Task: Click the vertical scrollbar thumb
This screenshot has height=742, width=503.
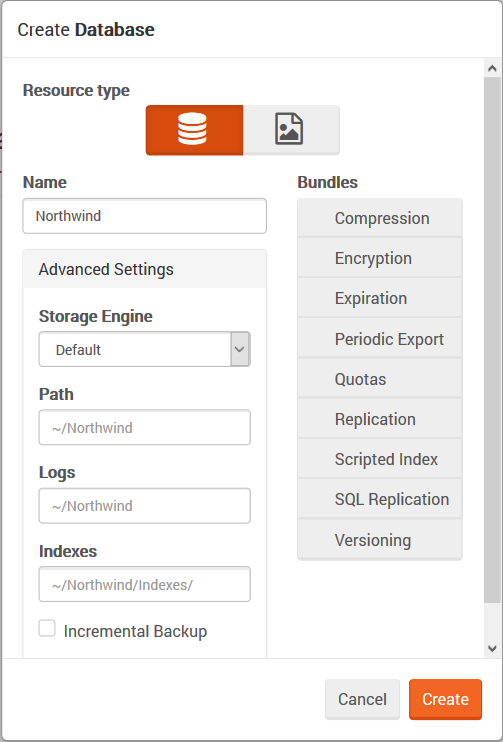Action: pyautogui.click(x=492, y=340)
